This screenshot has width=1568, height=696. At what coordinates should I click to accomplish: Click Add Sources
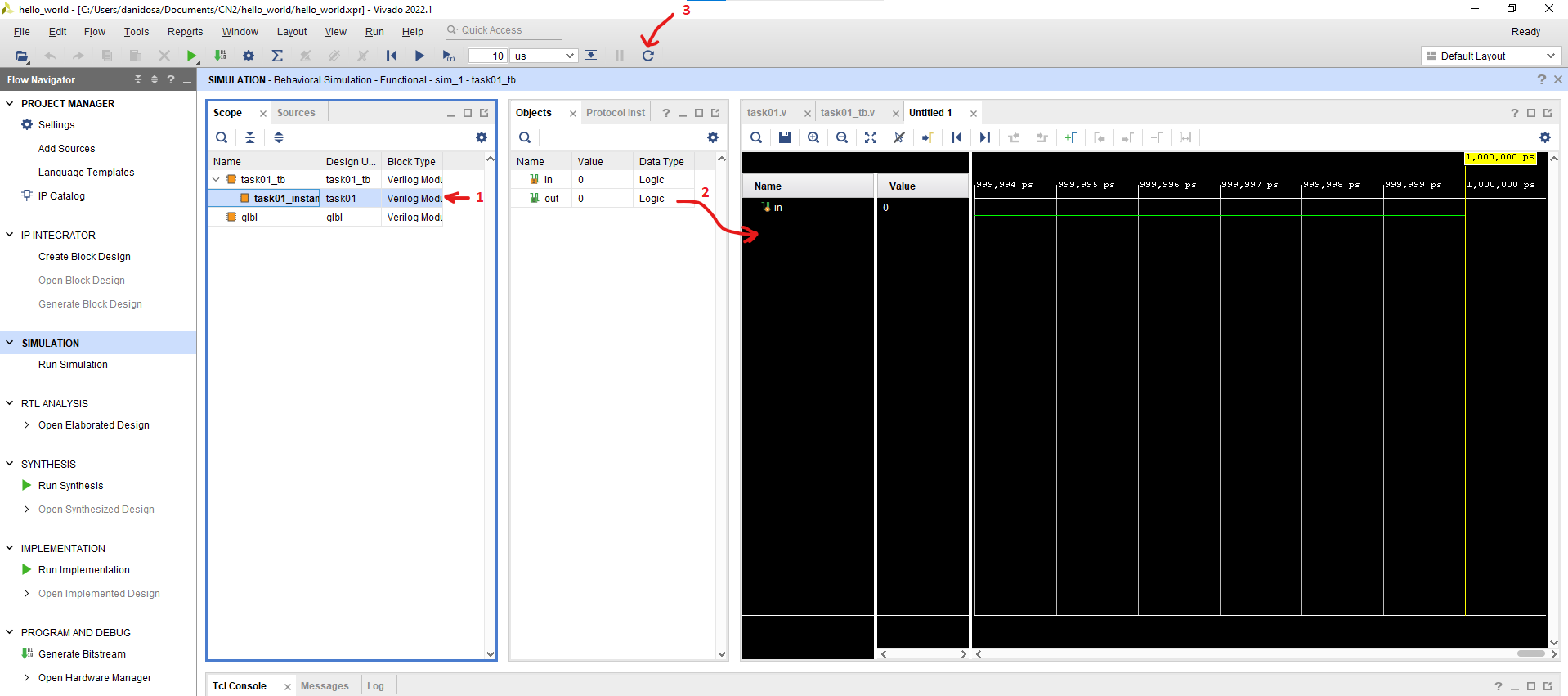coord(66,149)
